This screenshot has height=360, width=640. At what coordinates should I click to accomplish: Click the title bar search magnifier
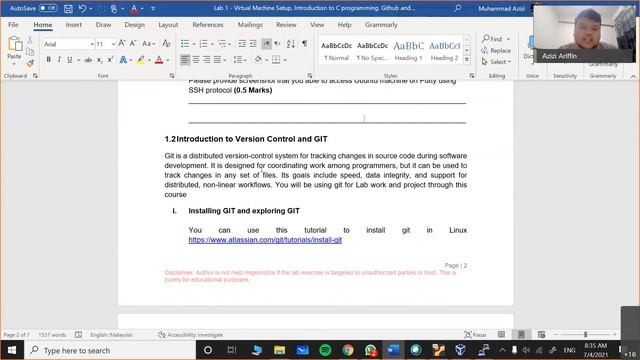(458, 8)
